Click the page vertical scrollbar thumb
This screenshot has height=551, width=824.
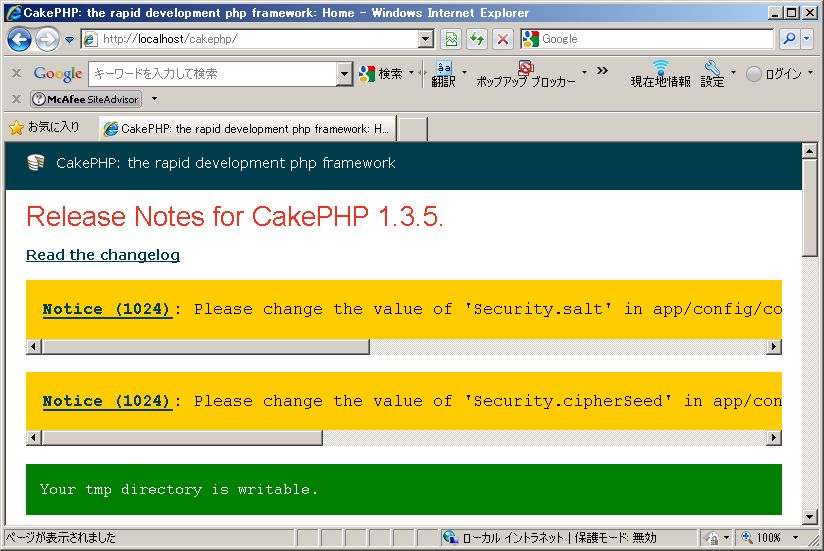810,207
